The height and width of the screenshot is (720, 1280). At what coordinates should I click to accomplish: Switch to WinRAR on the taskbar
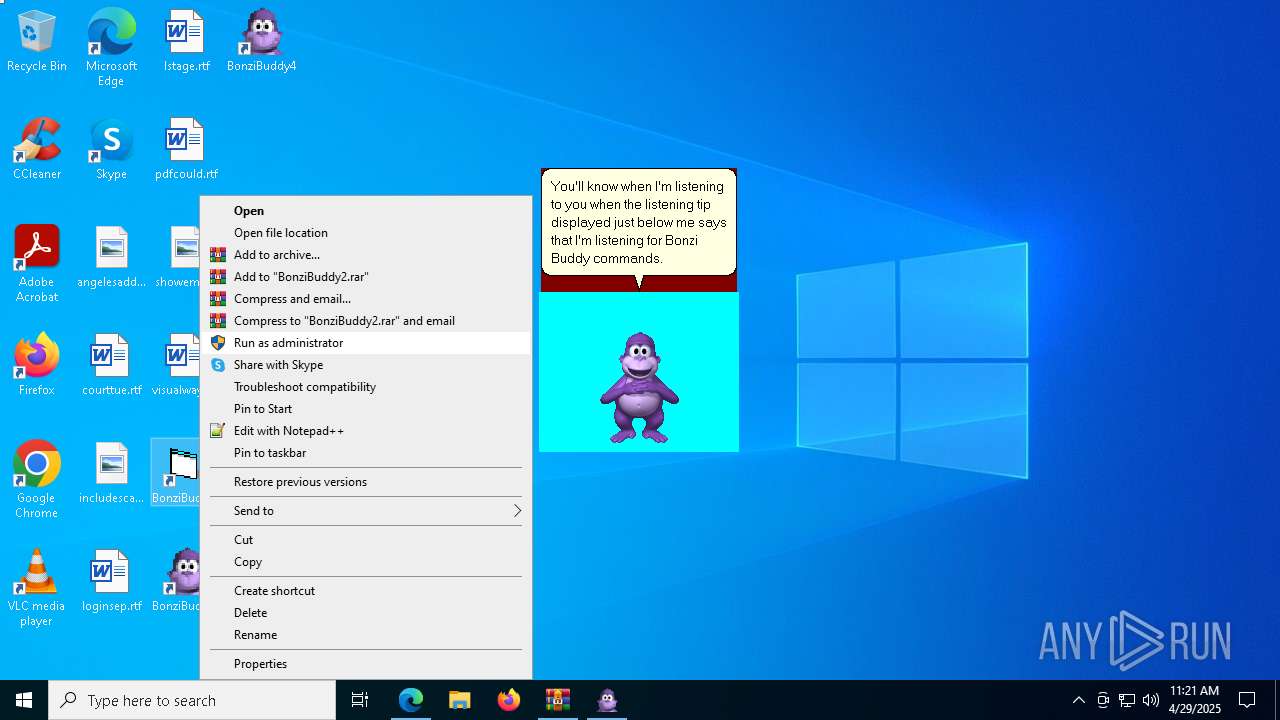pos(558,700)
